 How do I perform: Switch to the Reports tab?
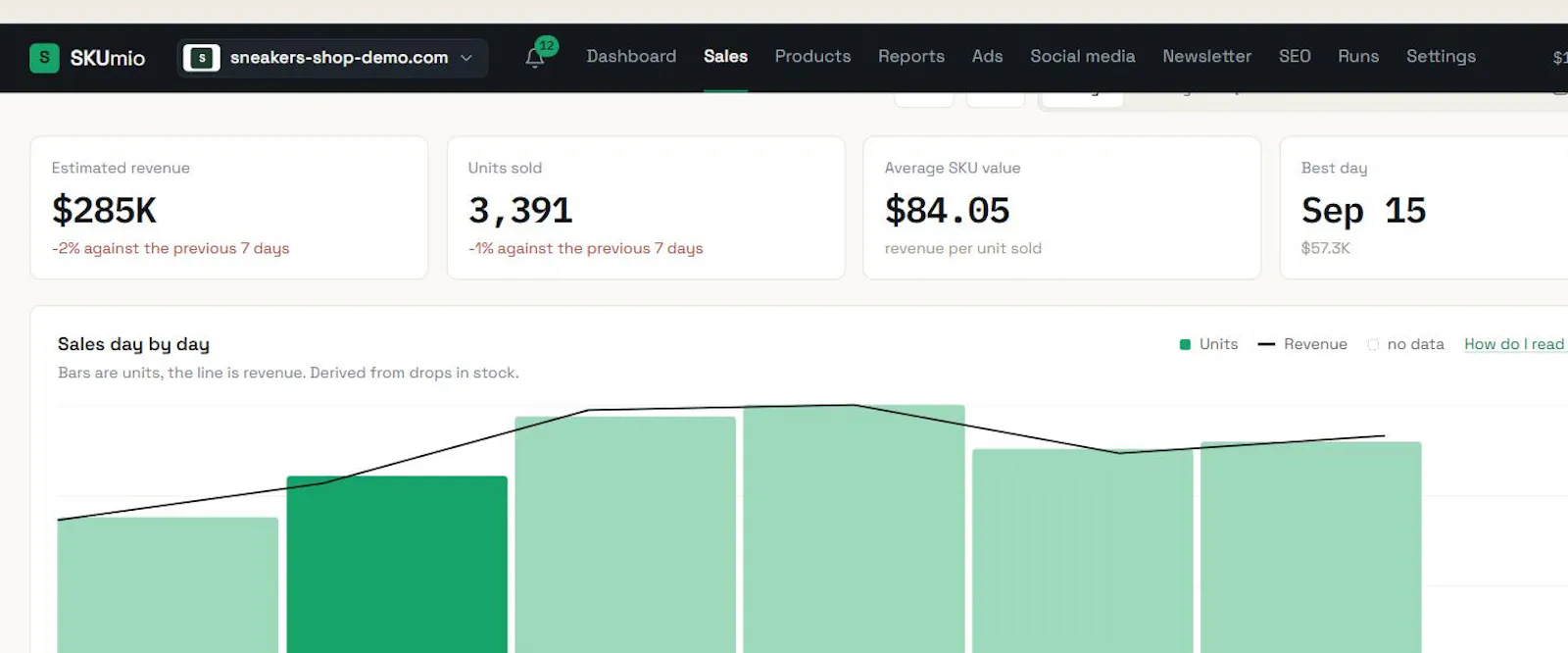[x=911, y=57]
